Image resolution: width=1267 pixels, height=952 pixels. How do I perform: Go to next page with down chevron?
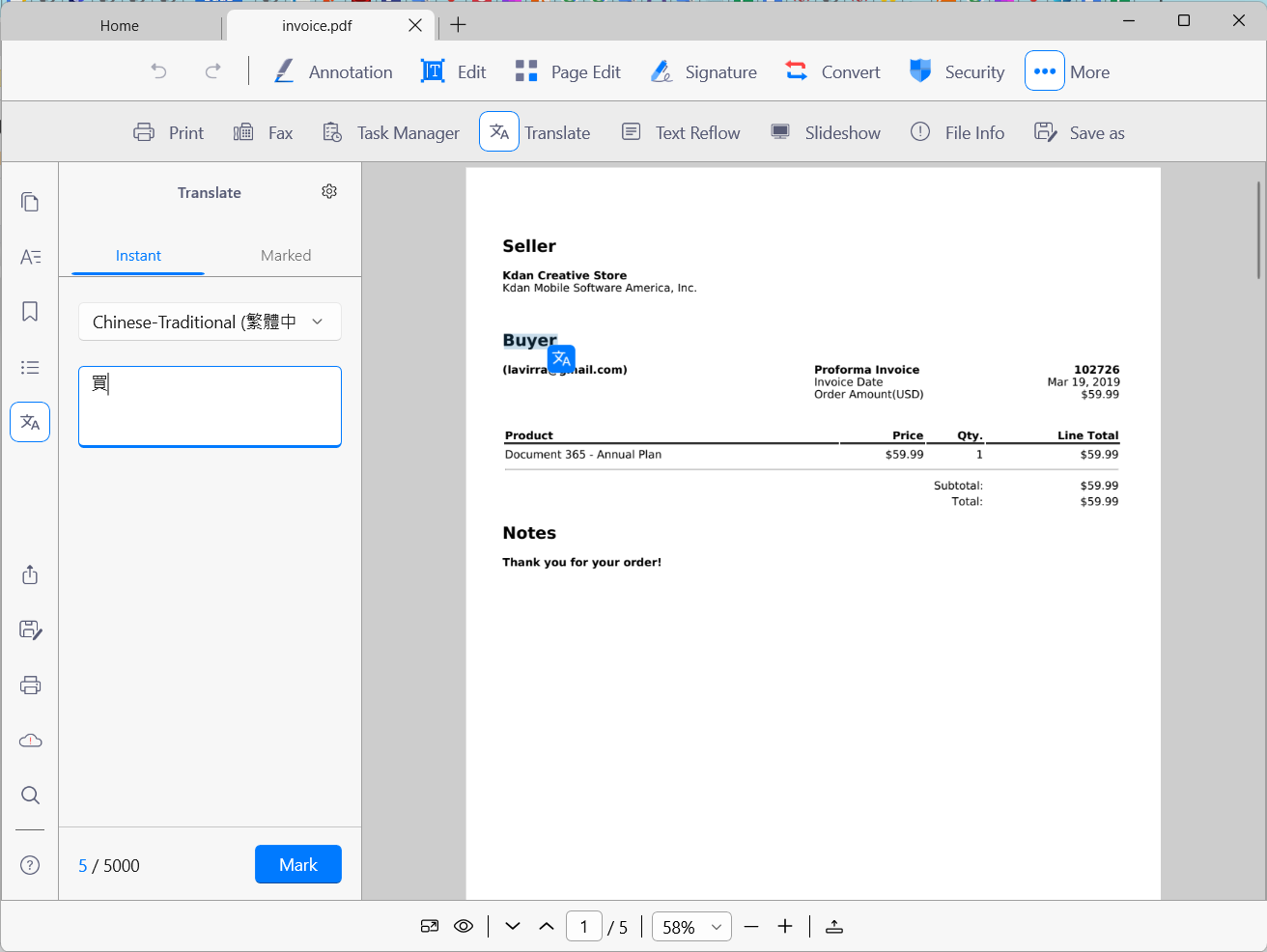click(x=513, y=926)
